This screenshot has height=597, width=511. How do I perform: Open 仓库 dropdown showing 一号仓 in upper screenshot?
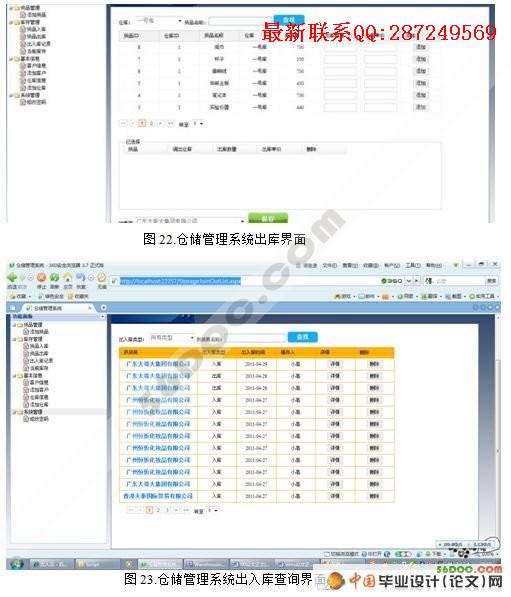pos(159,21)
